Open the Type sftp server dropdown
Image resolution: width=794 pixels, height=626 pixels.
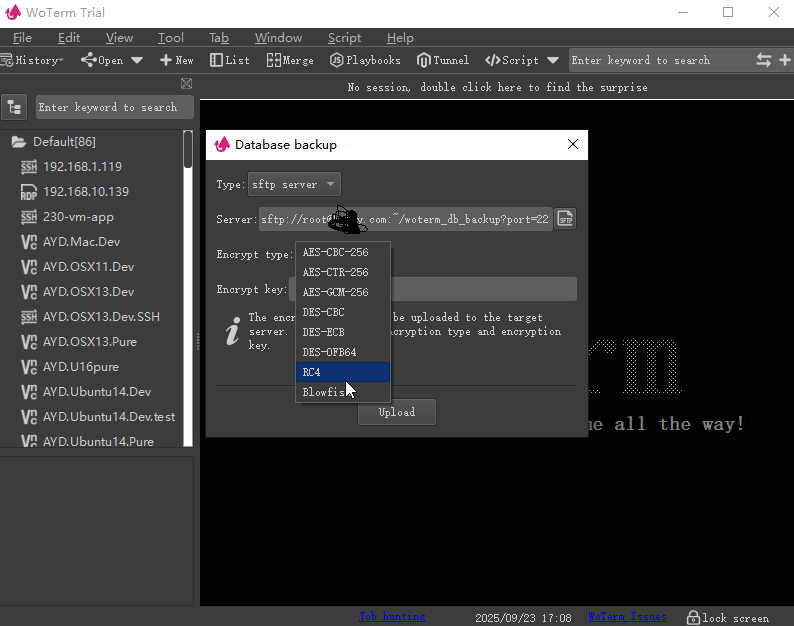pyautogui.click(x=294, y=184)
